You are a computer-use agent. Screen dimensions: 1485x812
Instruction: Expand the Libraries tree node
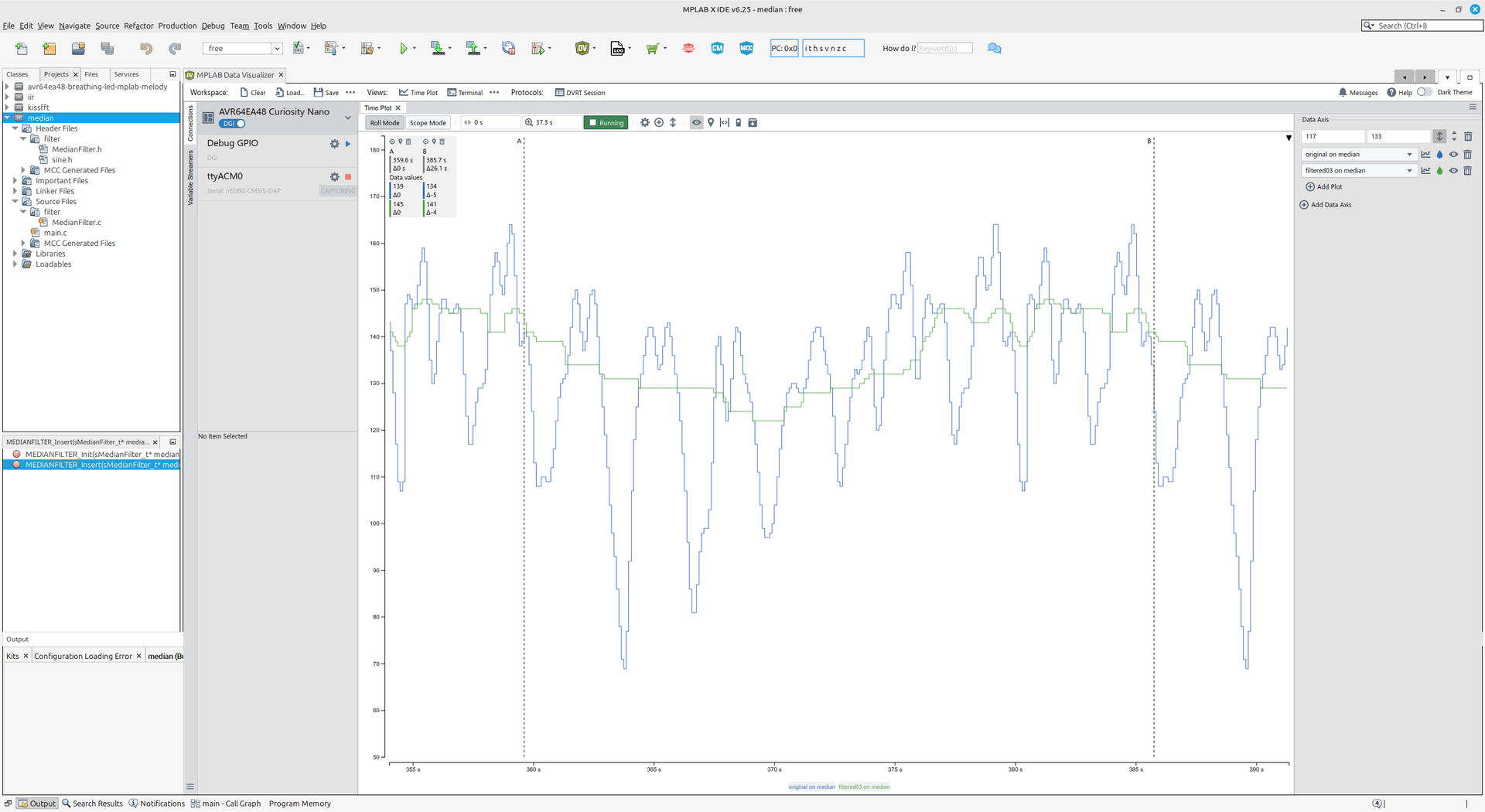(x=15, y=254)
